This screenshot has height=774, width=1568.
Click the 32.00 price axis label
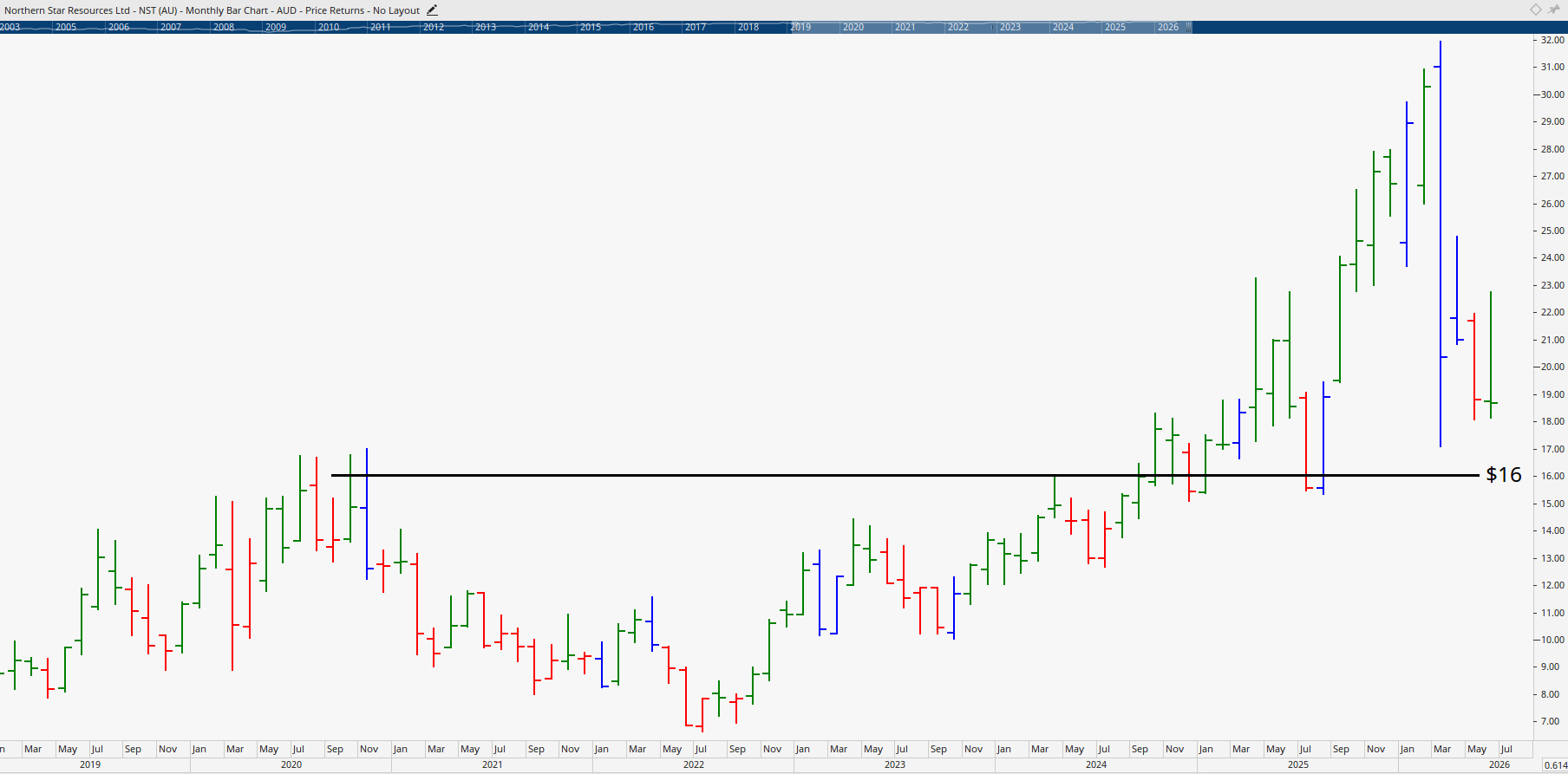coord(1552,40)
